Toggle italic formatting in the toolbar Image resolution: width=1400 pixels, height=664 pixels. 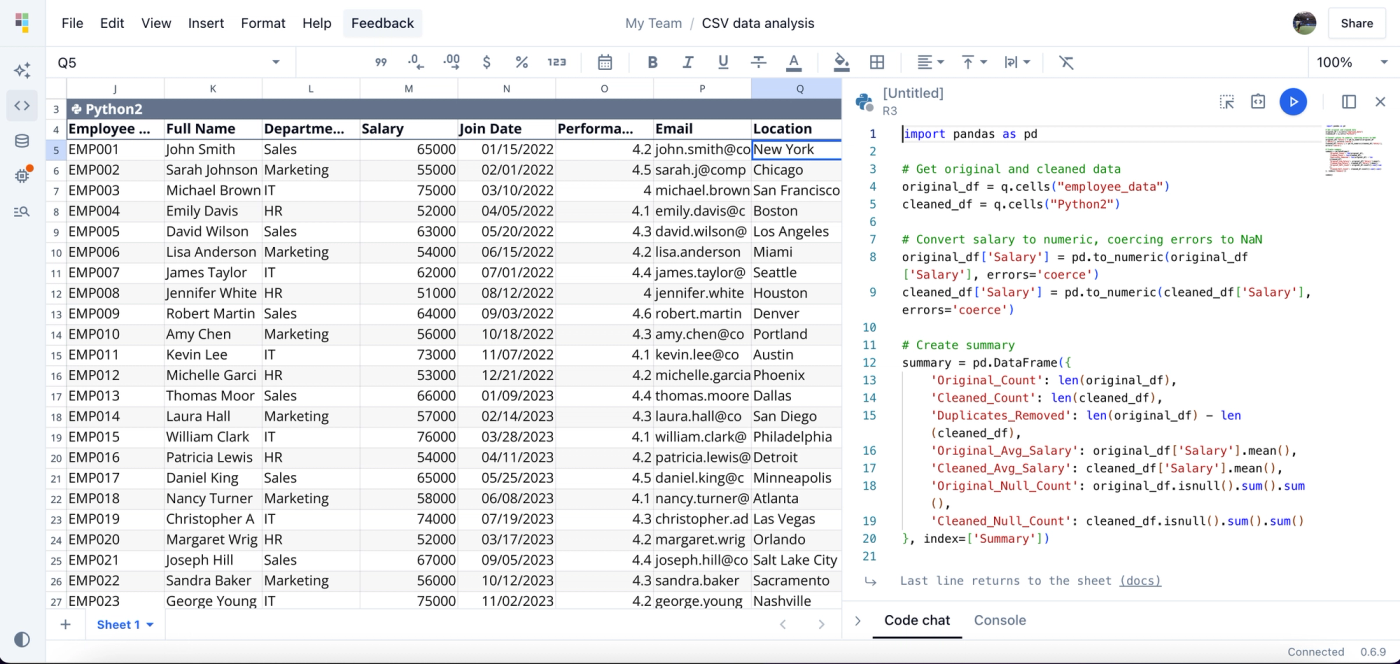pos(687,62)
